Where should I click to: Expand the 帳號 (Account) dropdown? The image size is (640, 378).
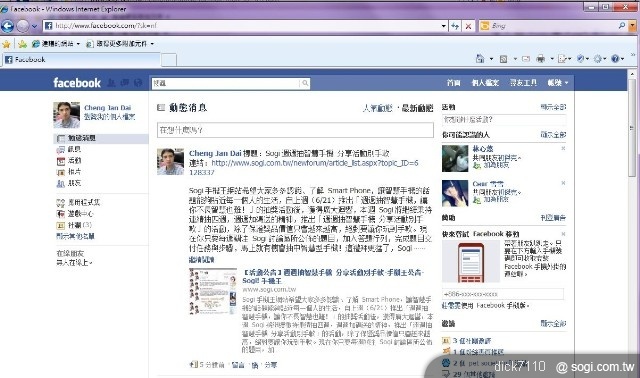pyautogui.click(x=558, y=83)
